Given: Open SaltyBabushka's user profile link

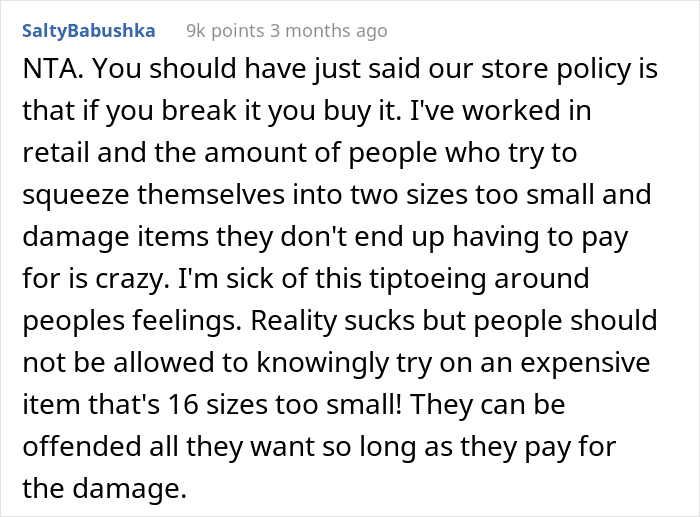Looking at the screenshot, I should [x=89, y=31].
